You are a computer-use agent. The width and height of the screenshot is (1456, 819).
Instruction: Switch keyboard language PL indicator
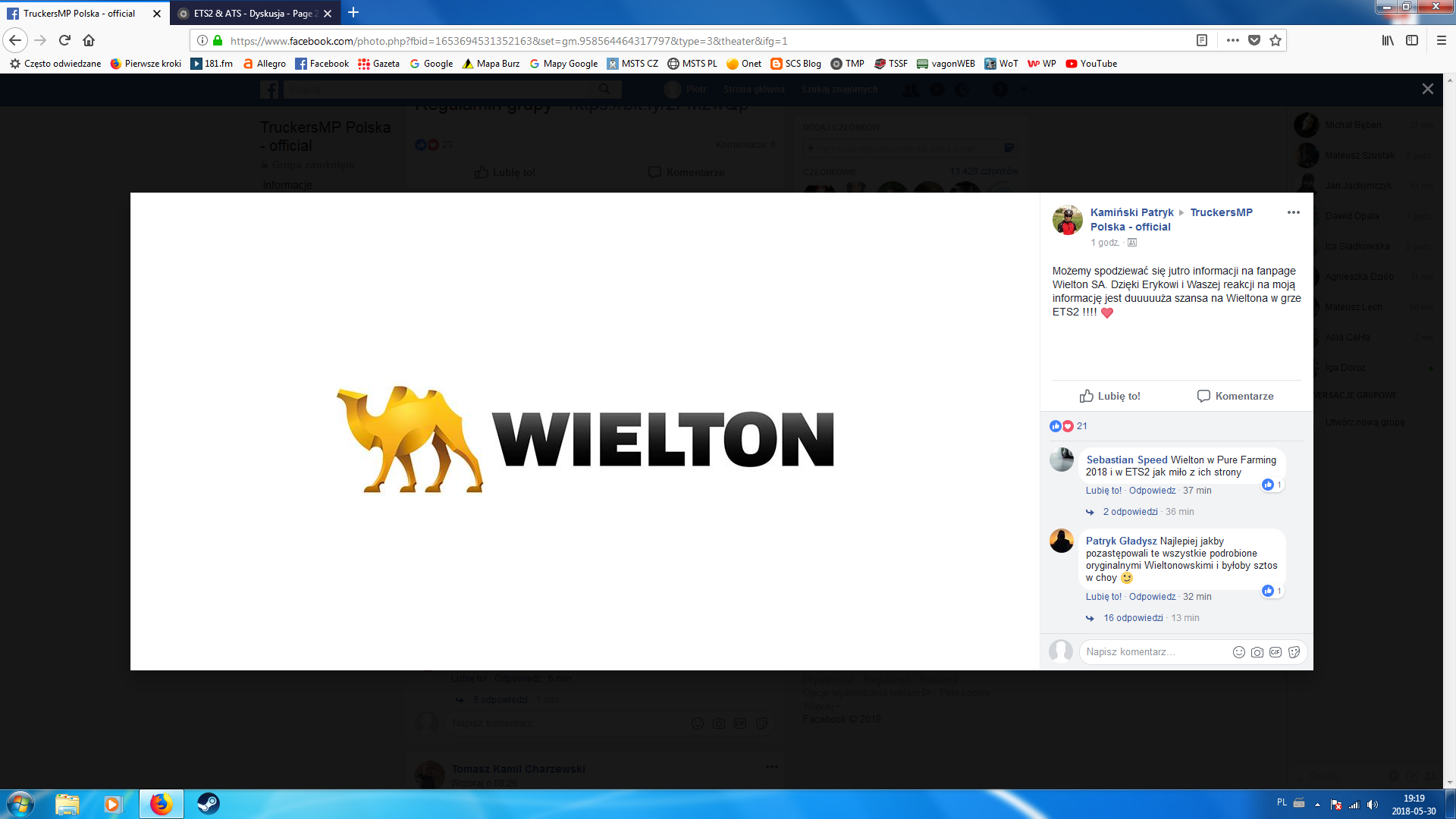tap(1282, 802)
